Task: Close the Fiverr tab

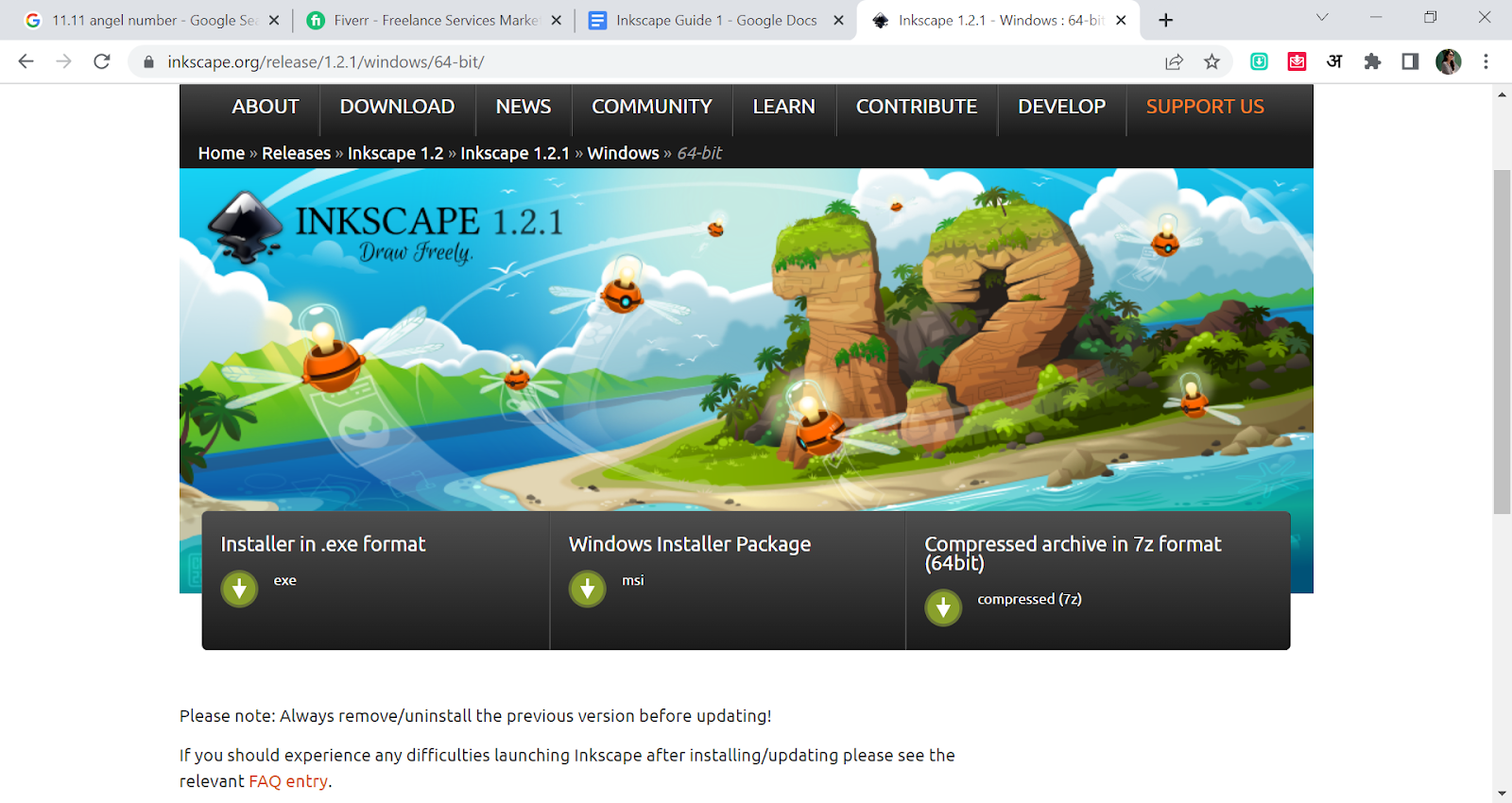Action: (x=556, y=20)
